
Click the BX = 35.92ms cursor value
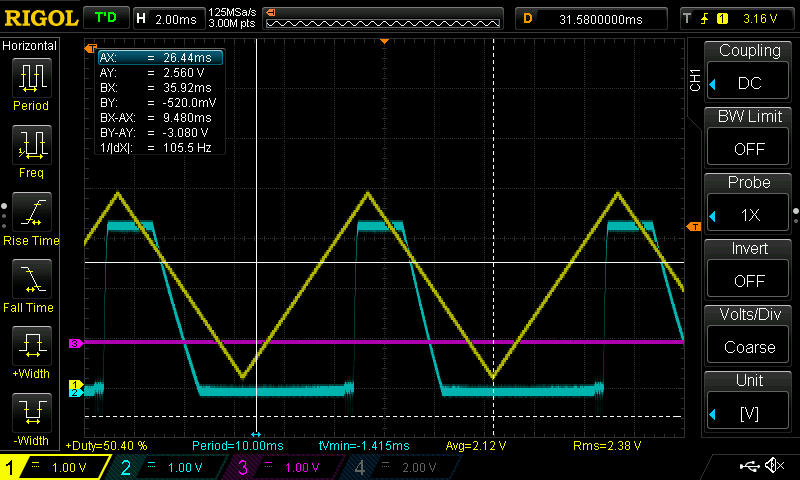187,87
